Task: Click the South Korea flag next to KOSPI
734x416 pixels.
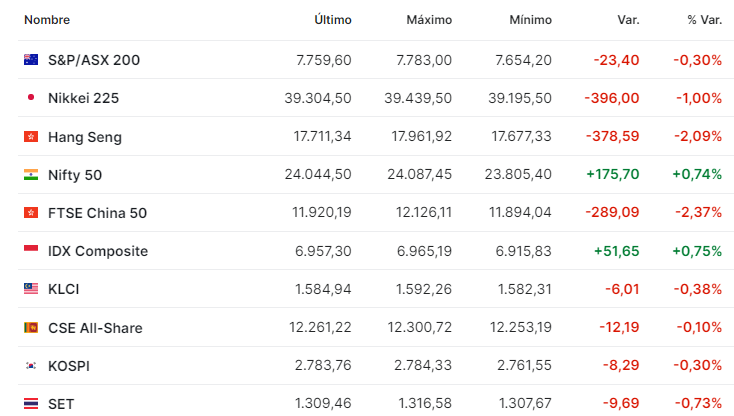Action: pyautogui.click(x=31, y=365)
